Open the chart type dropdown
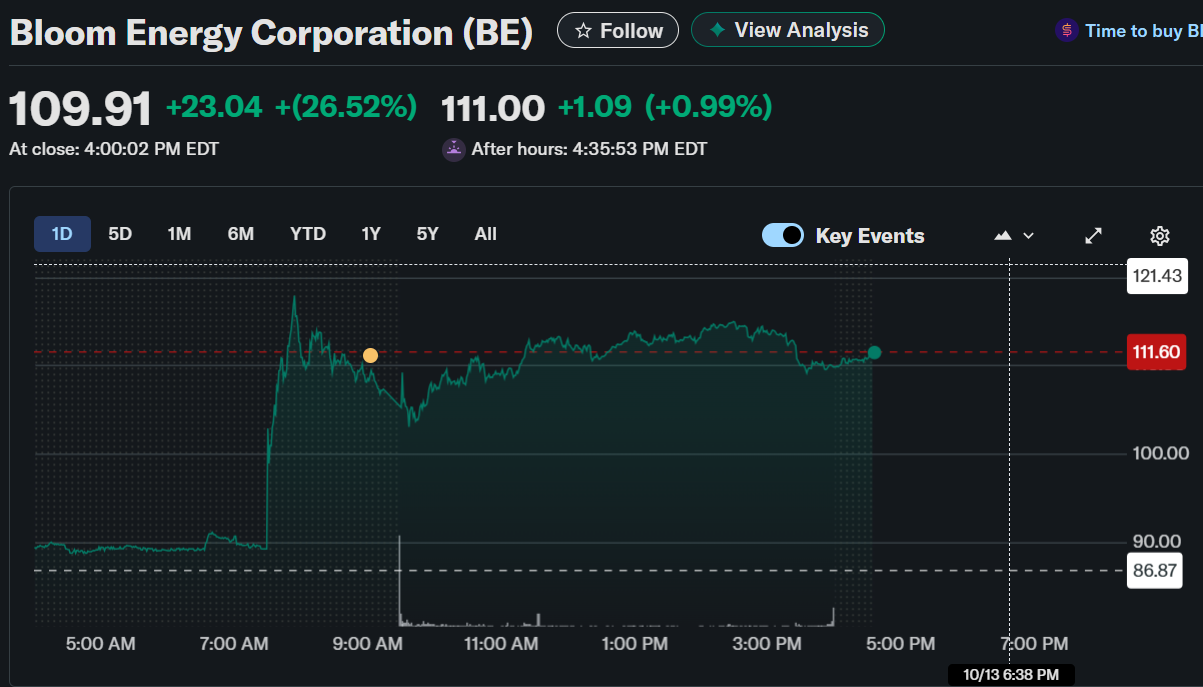 click(1014, 236)
